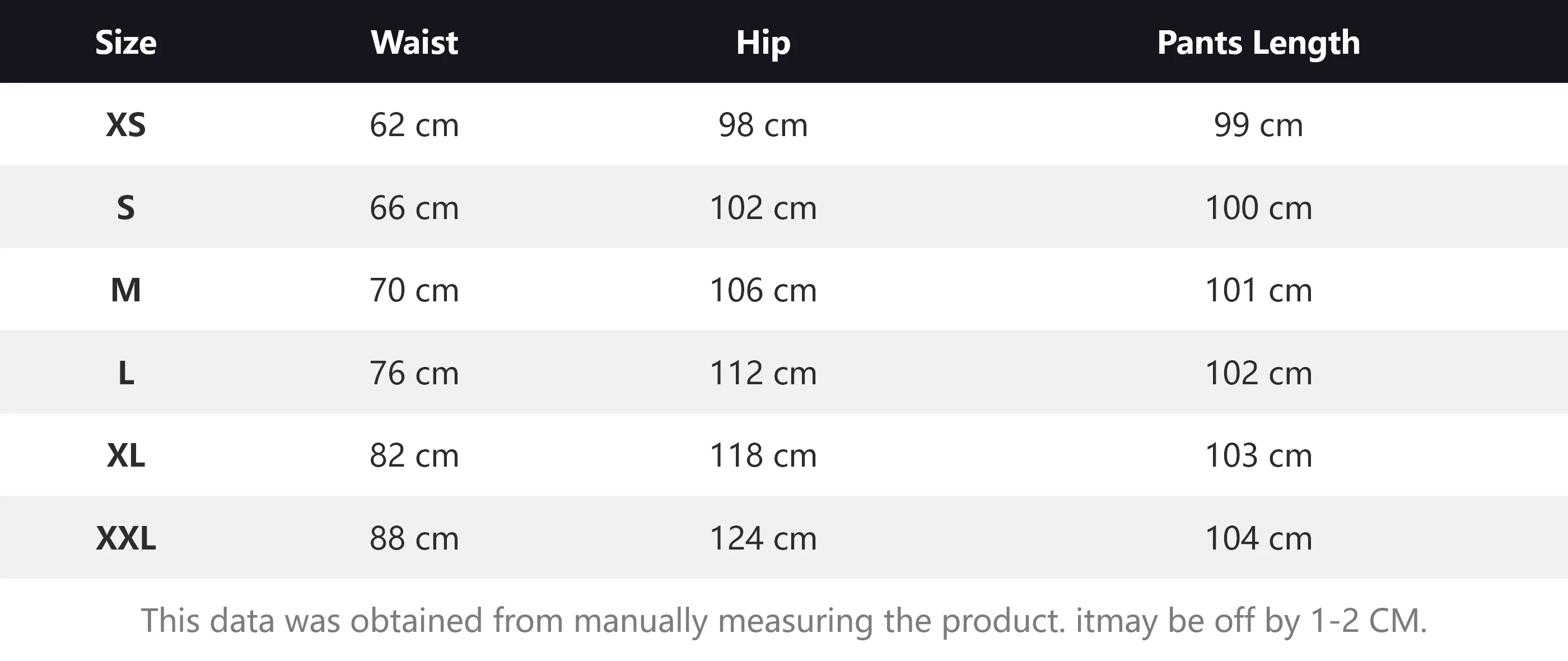The width and height of the screenshot is (1568, 661).
Task: Click the Size column header
Action: pyautogui.click(x=125, y=43)
